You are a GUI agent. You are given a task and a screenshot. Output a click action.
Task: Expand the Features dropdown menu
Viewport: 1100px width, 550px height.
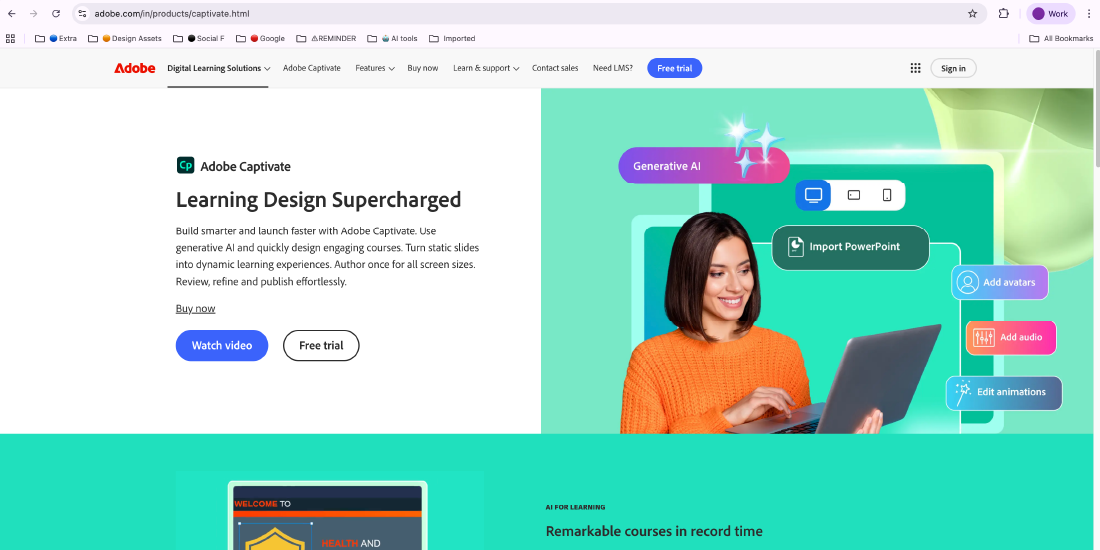click(375, 68)
